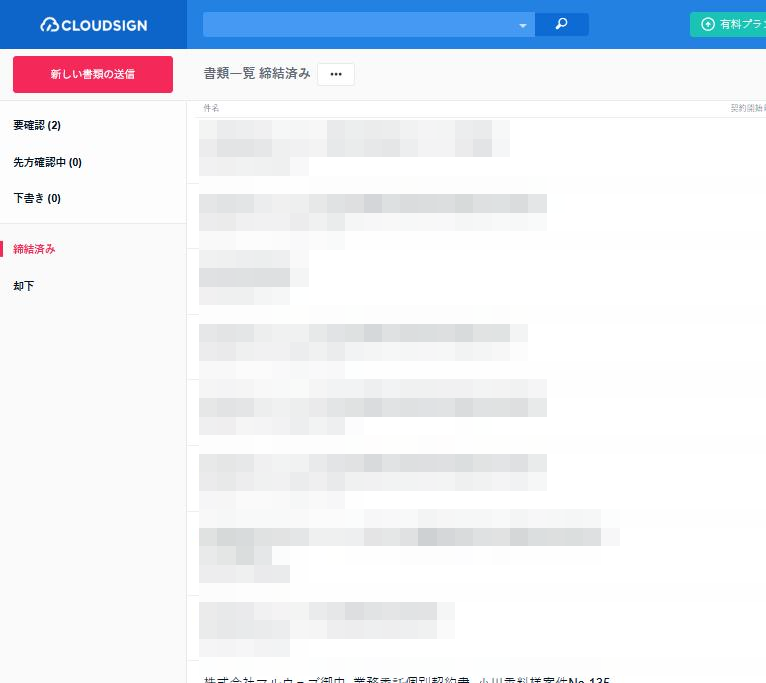Open 要確認 (2) in sidebar
The width and height of the screenshot is (766, 683).
(37, 125)
